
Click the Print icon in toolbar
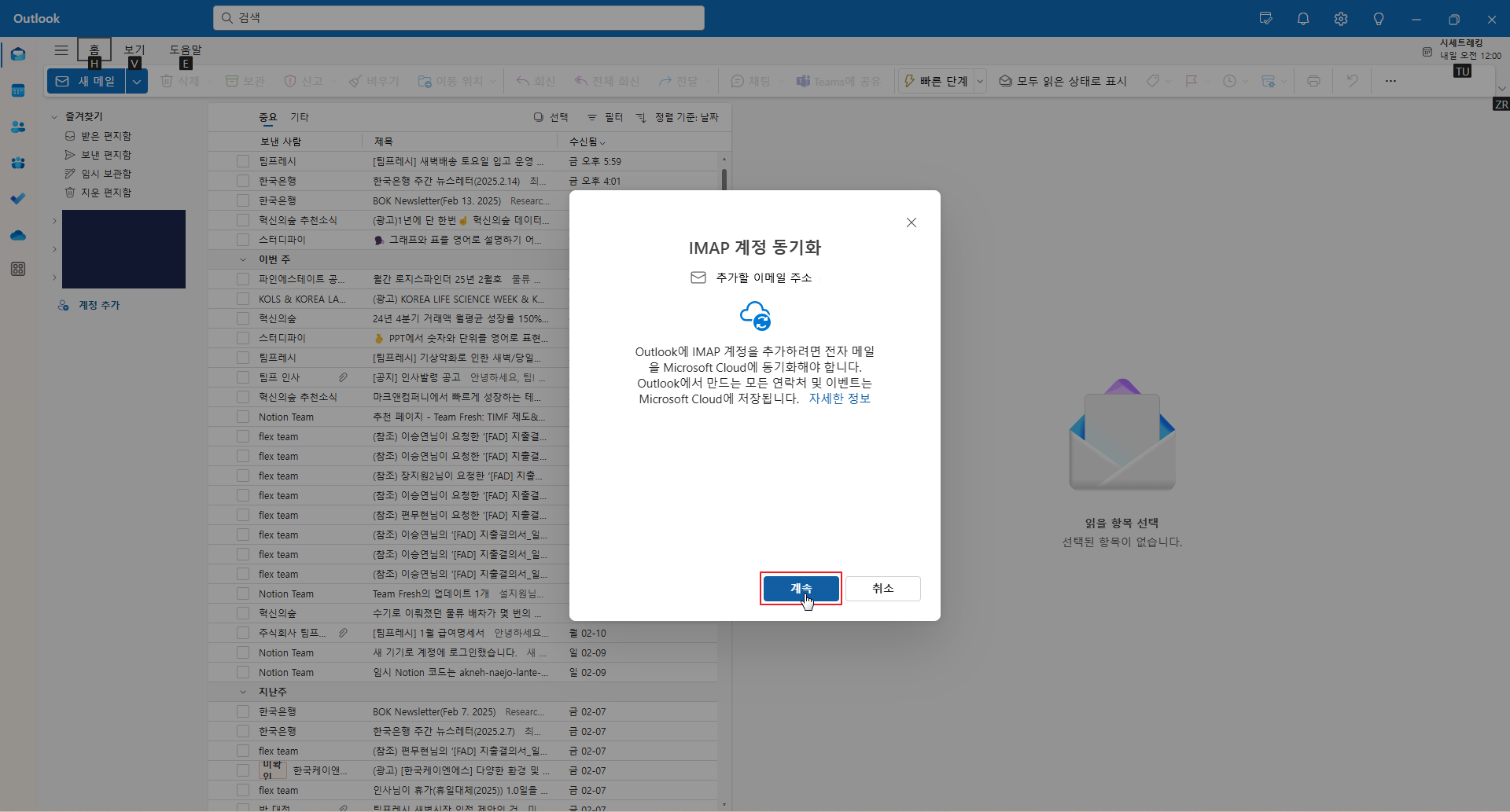[x=1313, y=81]
